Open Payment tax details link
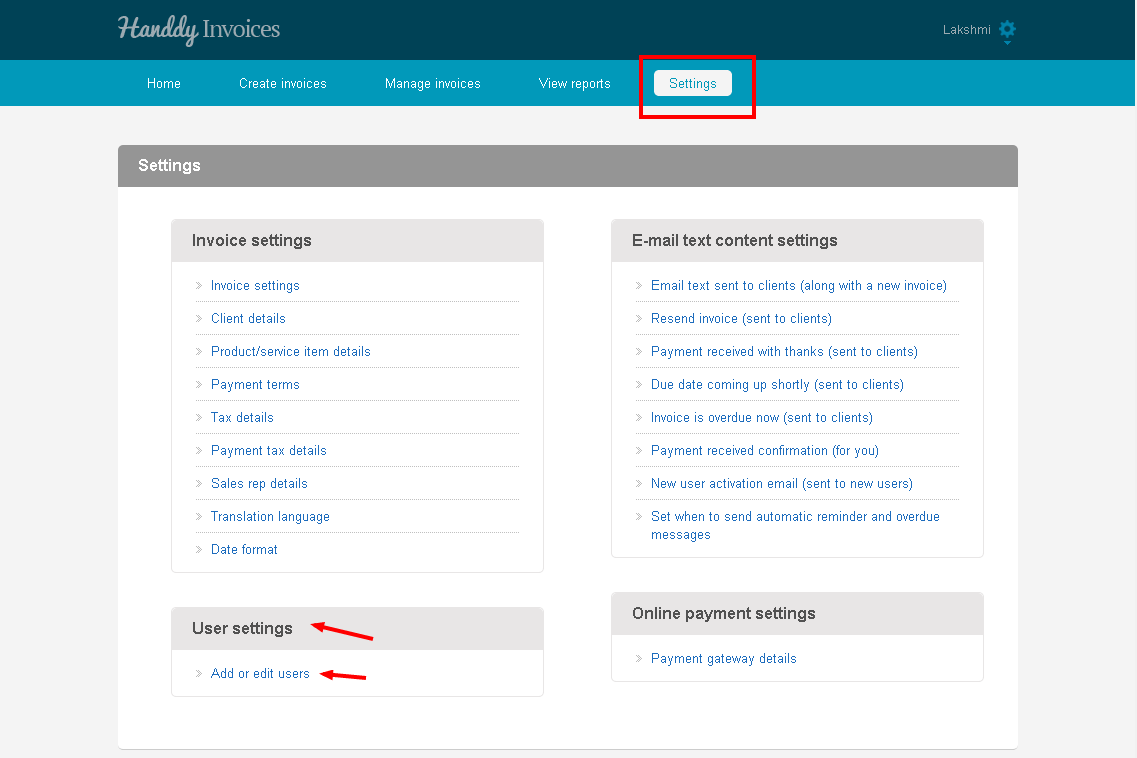 269,450
